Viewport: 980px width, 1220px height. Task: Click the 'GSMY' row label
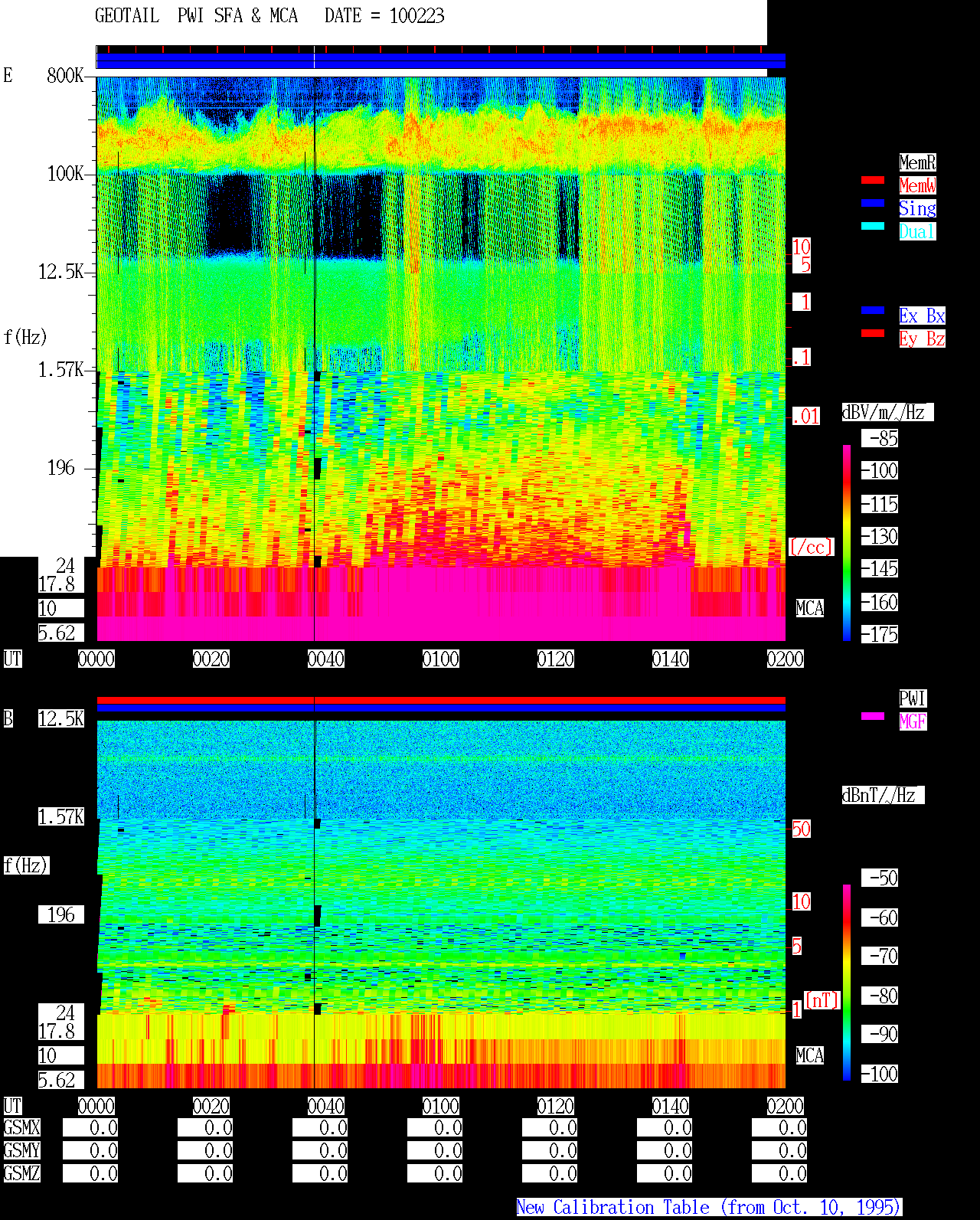pos(21,1150)
